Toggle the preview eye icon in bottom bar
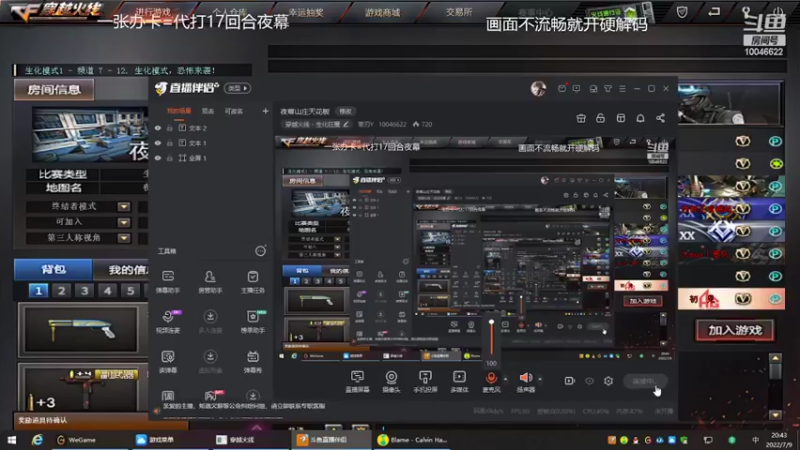This screenshot has width=800, height=450. tap(589, 381)
